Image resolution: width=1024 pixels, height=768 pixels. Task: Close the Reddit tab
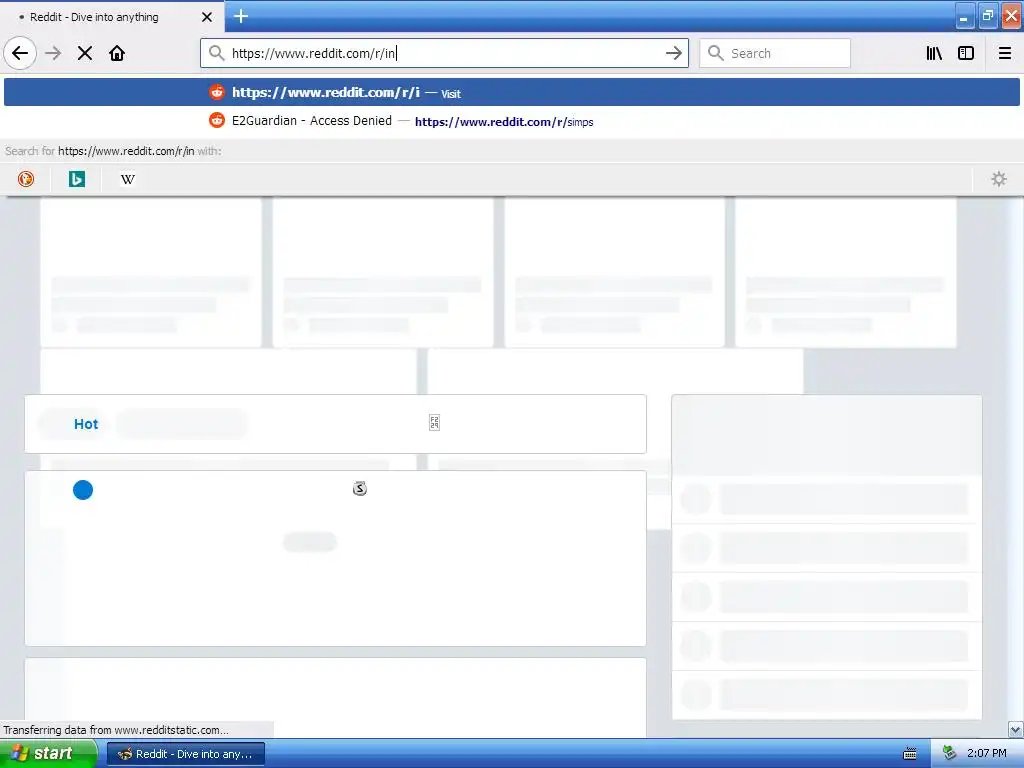coord(206,17)
